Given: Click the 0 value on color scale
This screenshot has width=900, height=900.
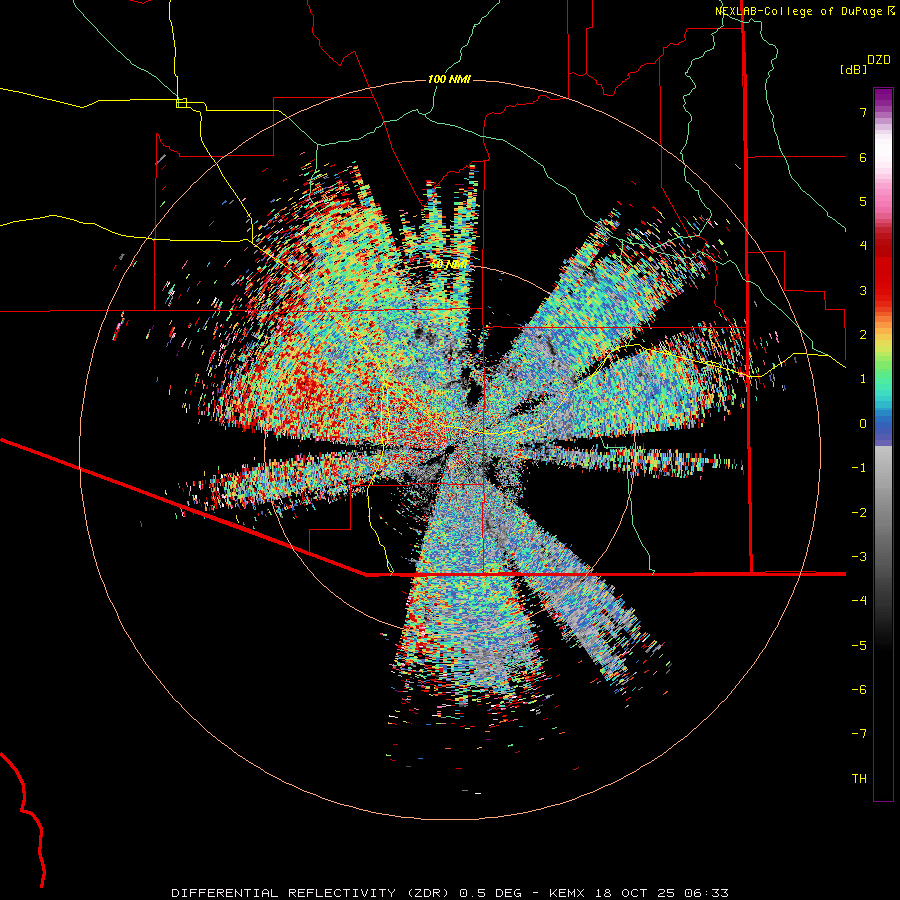Looking at the screenshot, I should click(x=863, y=424).
